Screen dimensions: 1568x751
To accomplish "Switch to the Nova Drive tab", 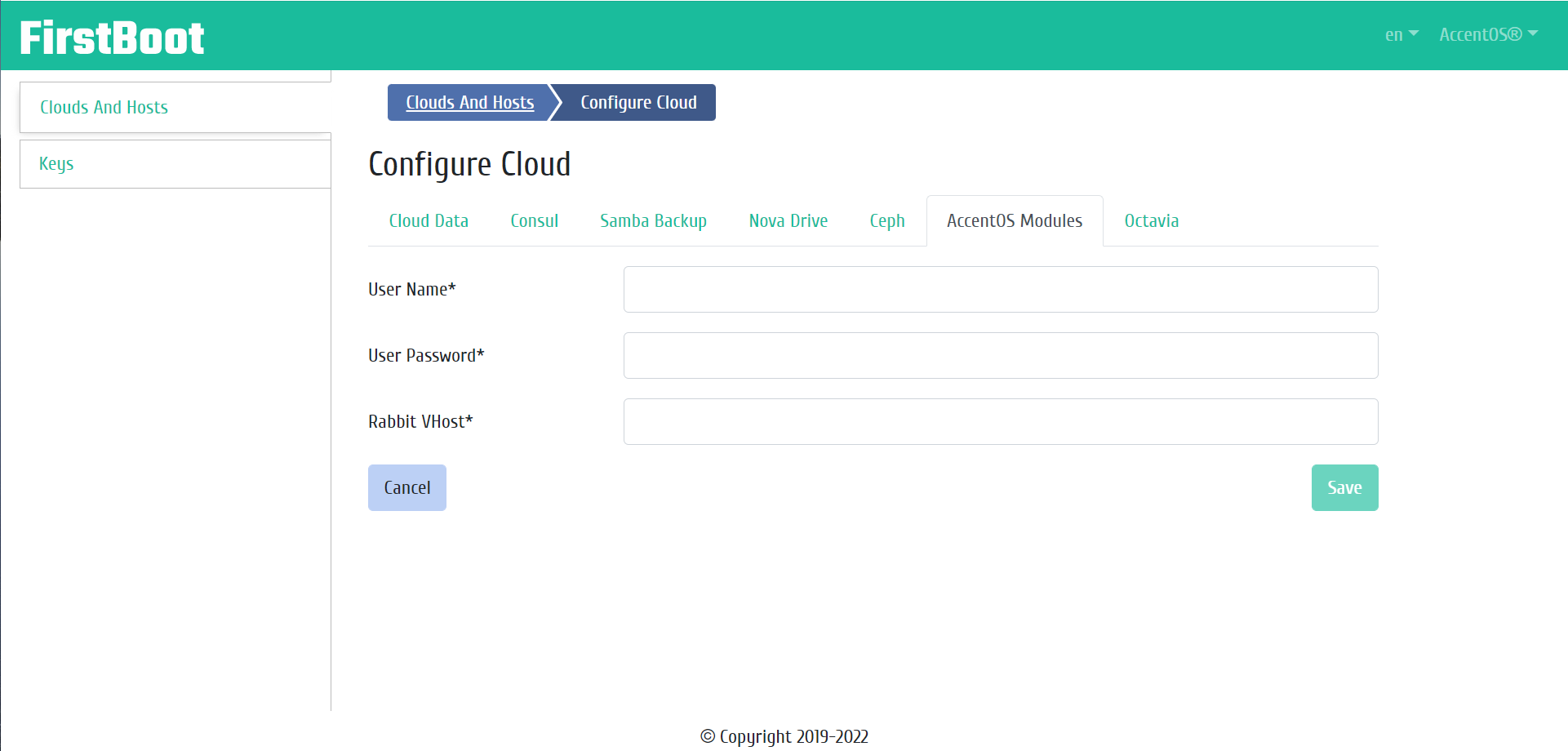I will [x=788, y=220].
